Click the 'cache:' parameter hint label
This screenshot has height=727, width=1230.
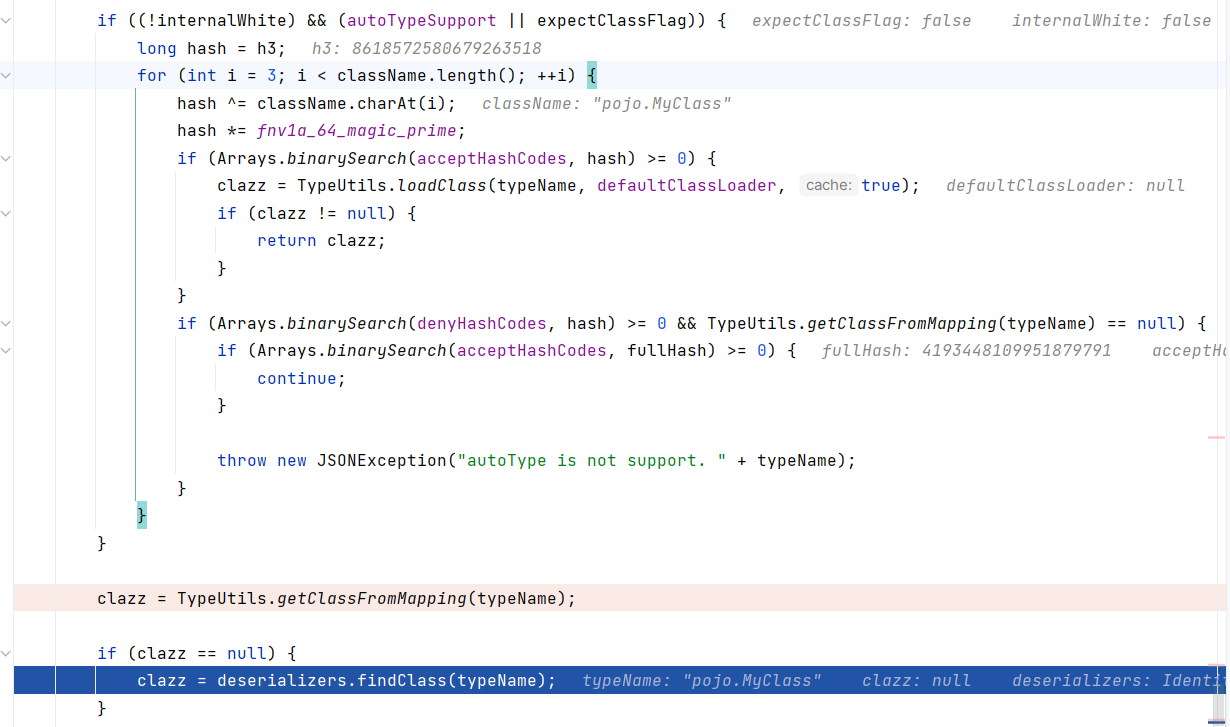(x=828, y=185)
